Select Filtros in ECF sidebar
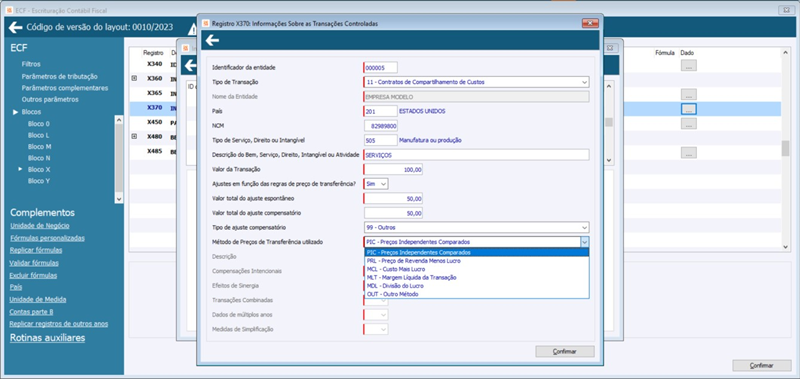The width and height of the screenshot is (800, 379). pos(31,64)
